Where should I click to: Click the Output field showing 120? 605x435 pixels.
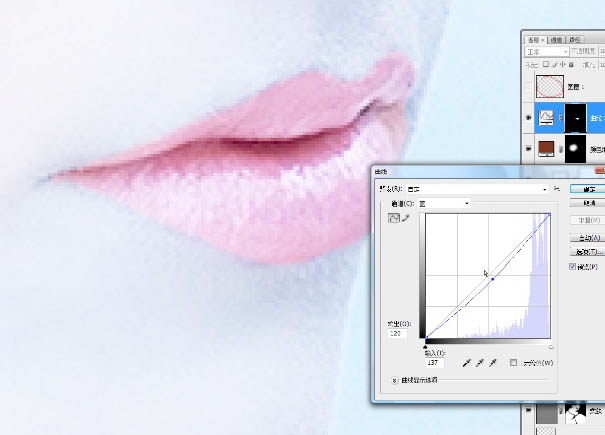tap(397, 333)
